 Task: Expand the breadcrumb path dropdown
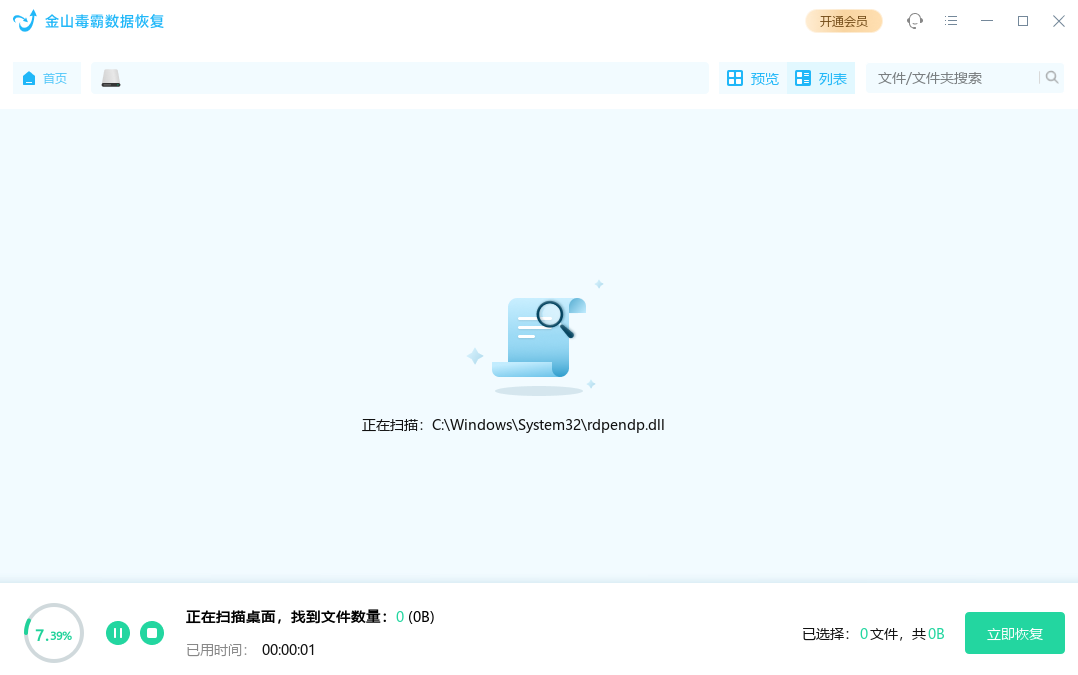[400, 77]
